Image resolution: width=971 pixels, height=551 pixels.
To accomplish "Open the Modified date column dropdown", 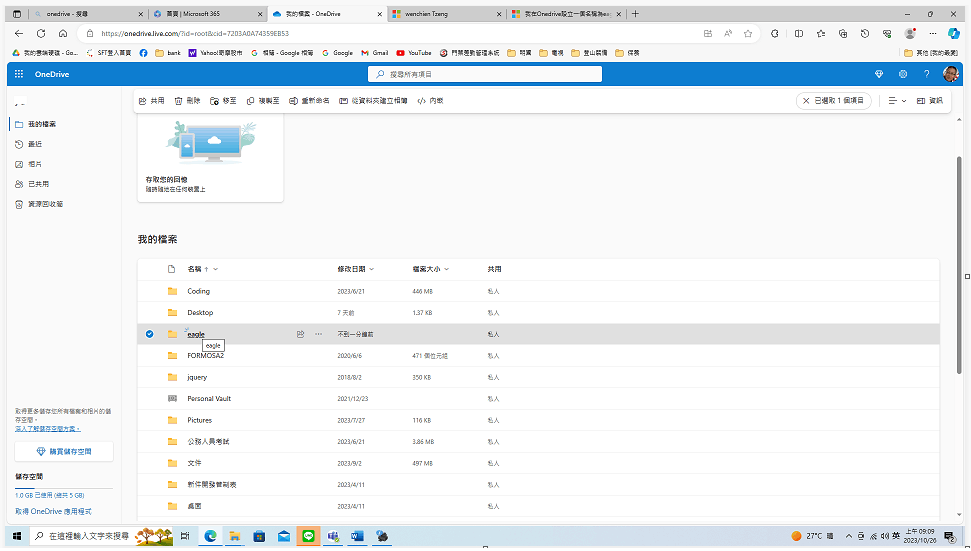I will [355, 269].
